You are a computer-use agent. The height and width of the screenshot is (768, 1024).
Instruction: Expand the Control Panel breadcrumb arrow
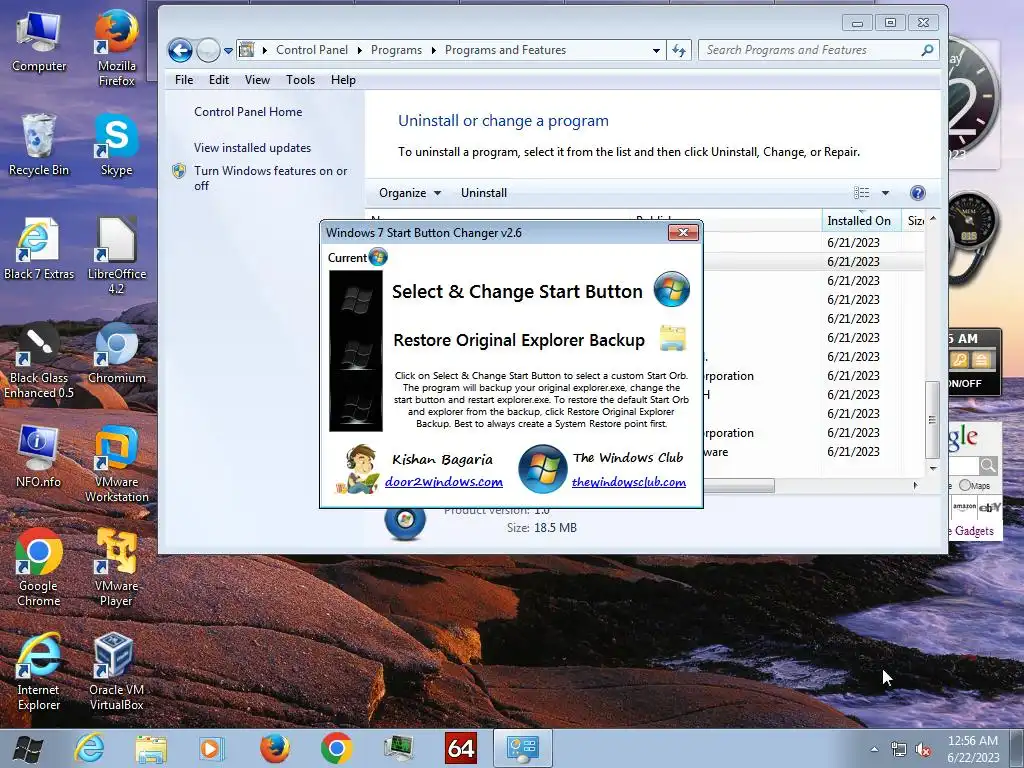[359, 50]
